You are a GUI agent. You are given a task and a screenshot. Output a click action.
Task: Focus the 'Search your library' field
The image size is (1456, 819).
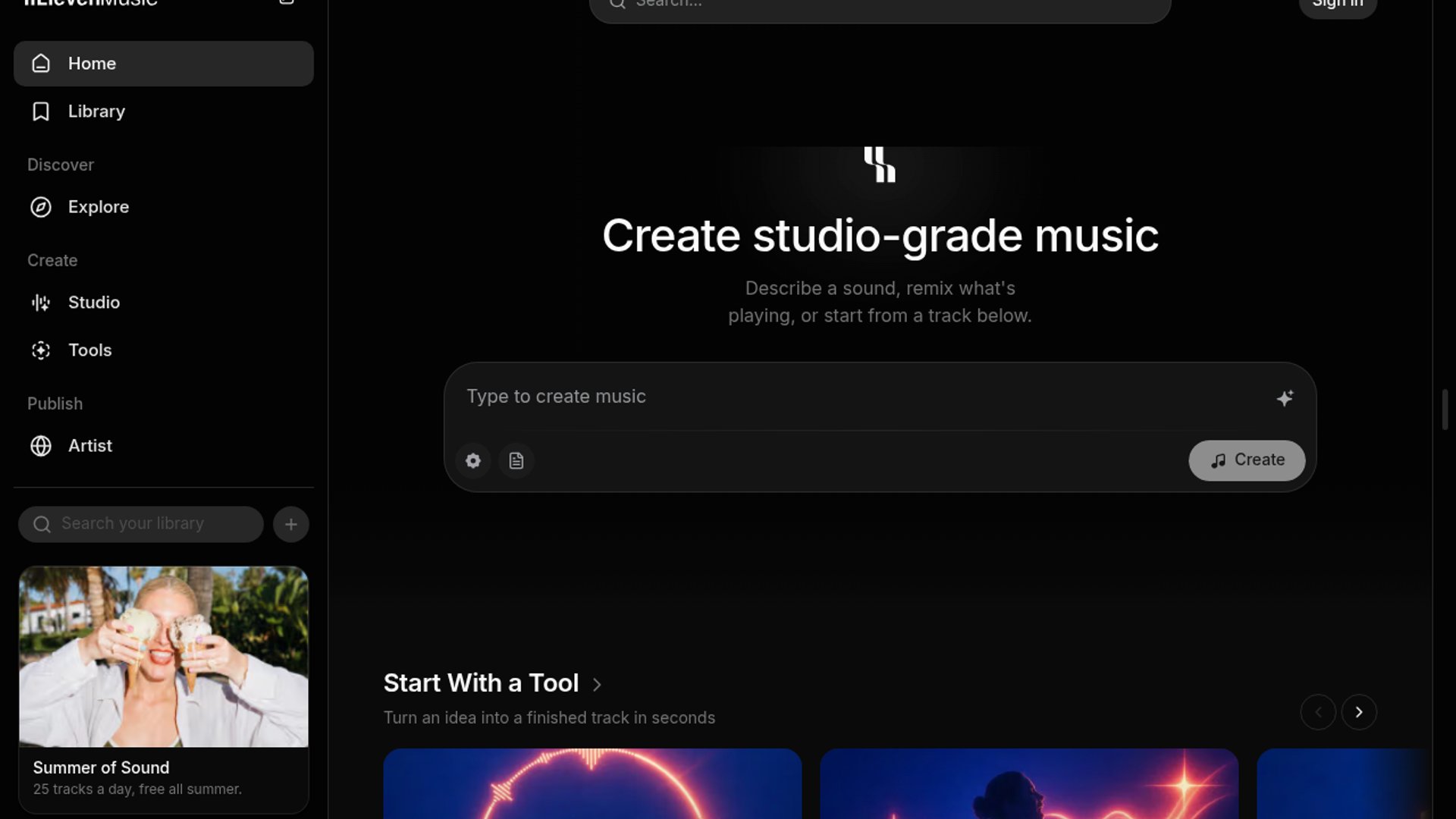click(x=141, y=524)
